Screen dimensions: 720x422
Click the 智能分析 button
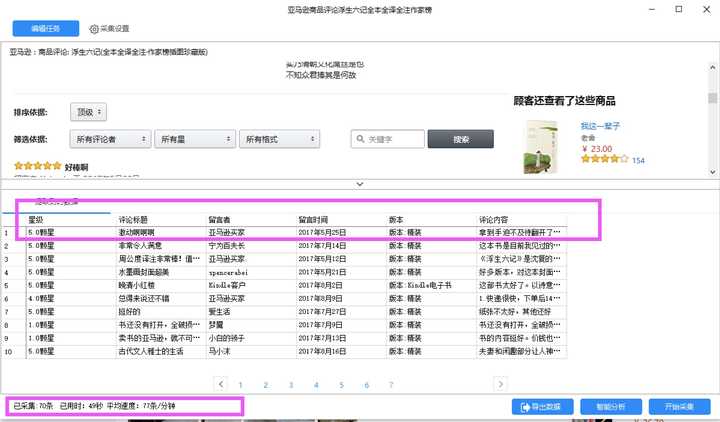pyautogui.click(x=610, y=407)
